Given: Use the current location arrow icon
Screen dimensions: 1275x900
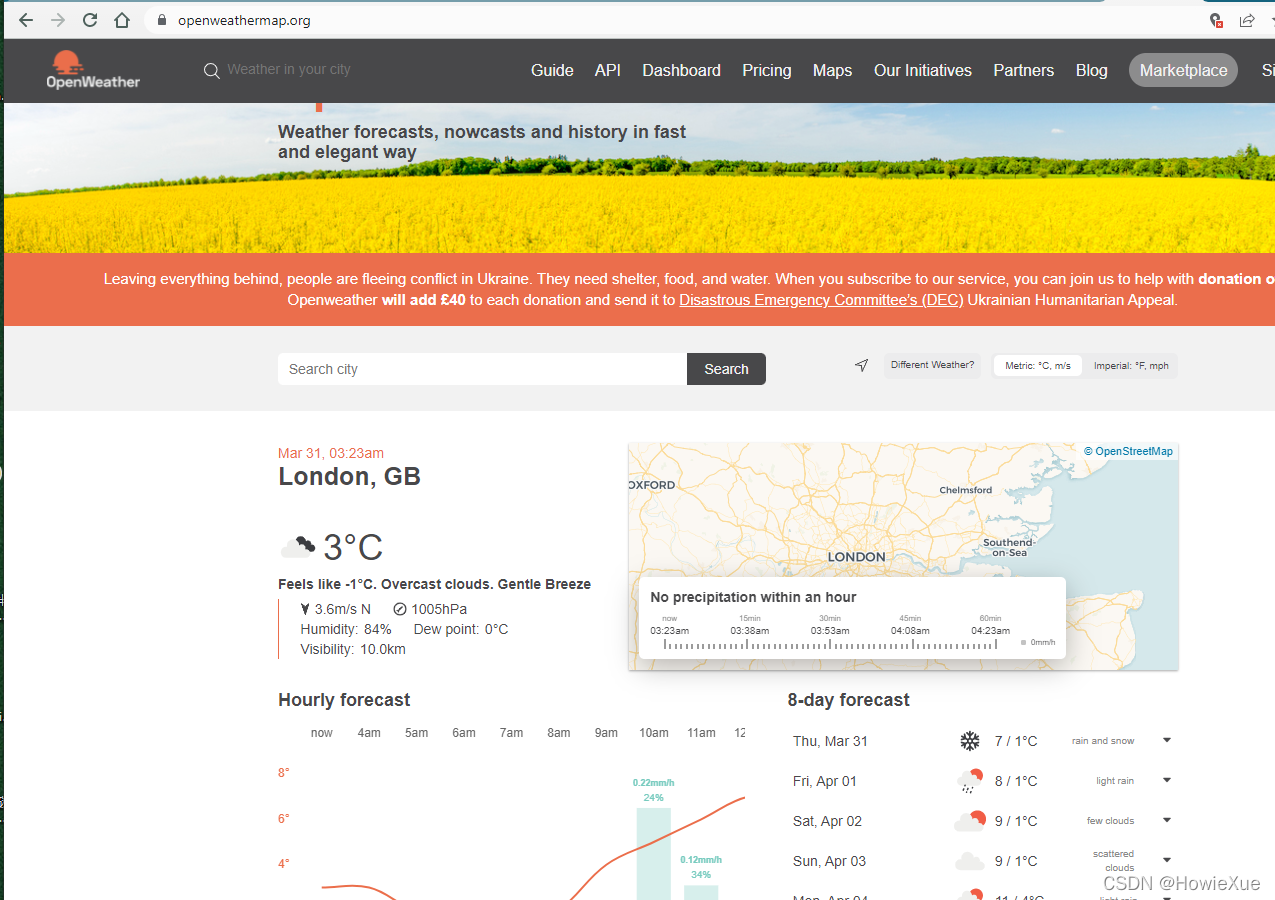Looking at the screenshot, I should coord(862,366).
